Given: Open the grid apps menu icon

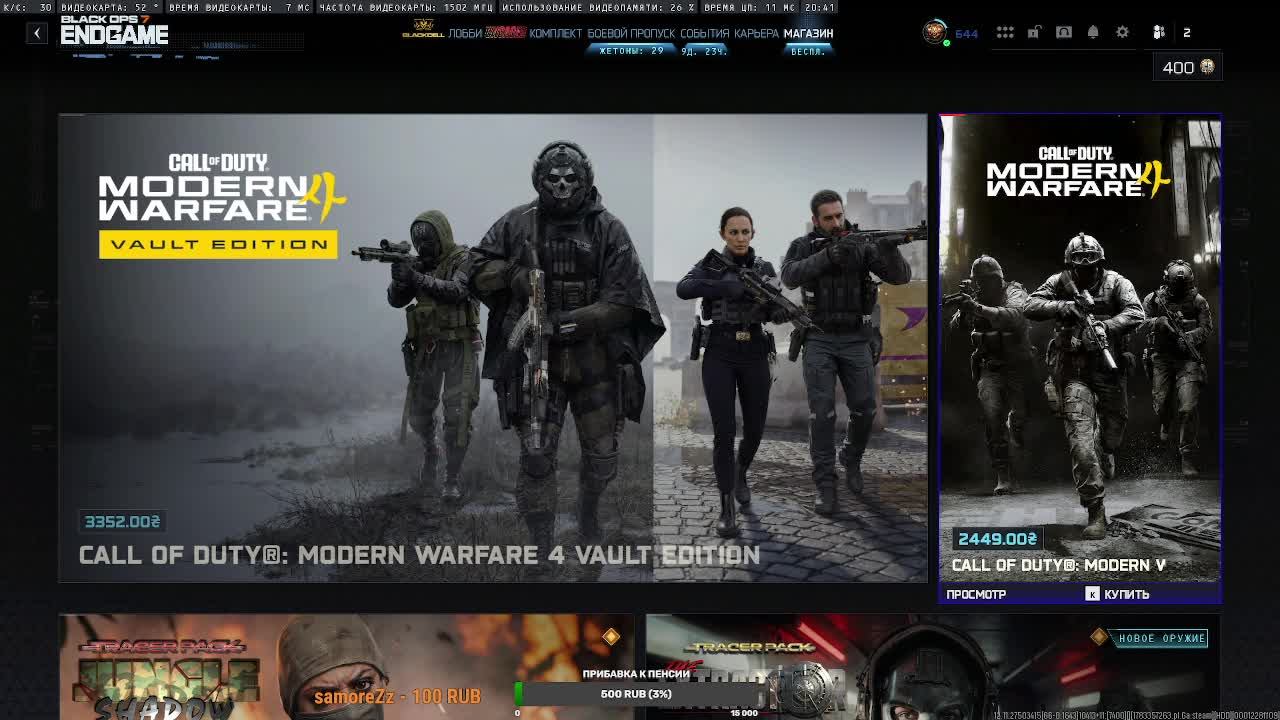Looking at the screenshot, I should [x=1005, y=33].
